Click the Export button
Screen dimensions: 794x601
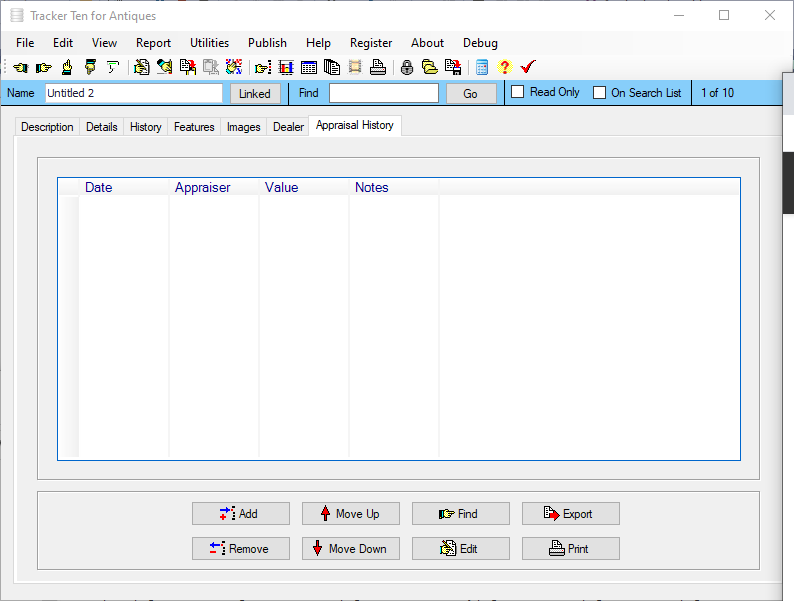571,514
